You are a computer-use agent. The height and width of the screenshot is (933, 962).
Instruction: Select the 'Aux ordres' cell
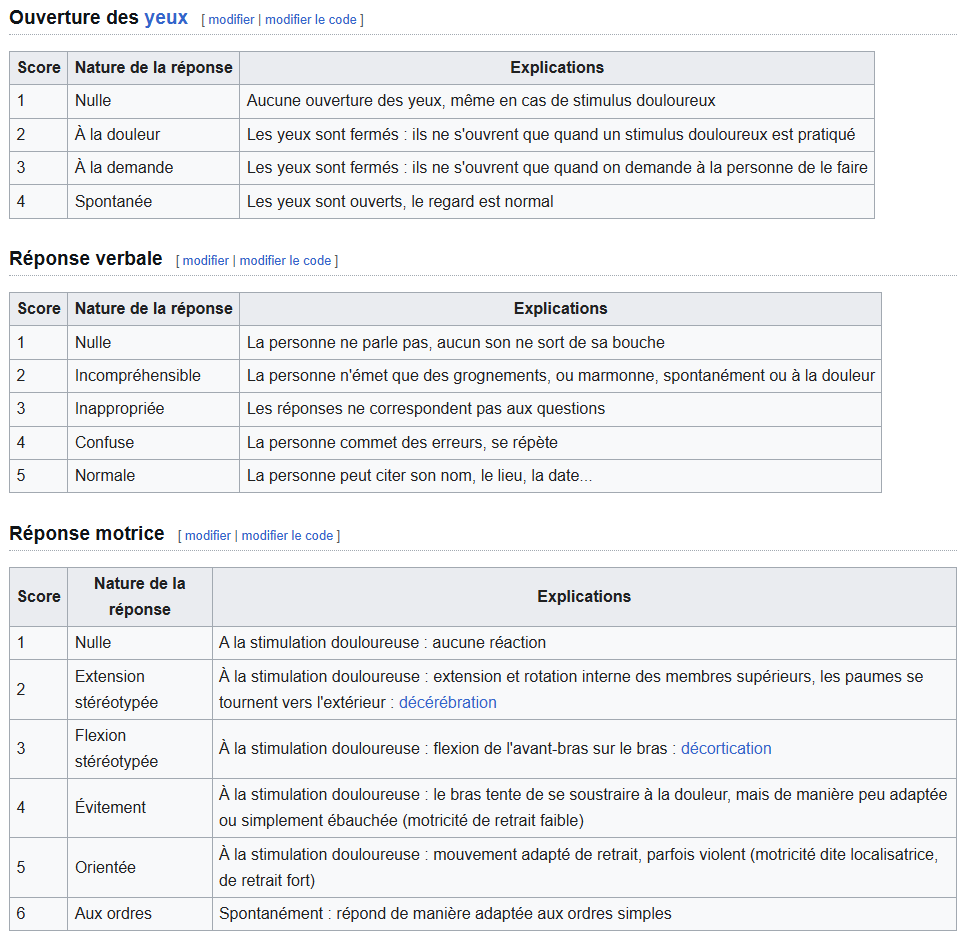coord(112,913)
